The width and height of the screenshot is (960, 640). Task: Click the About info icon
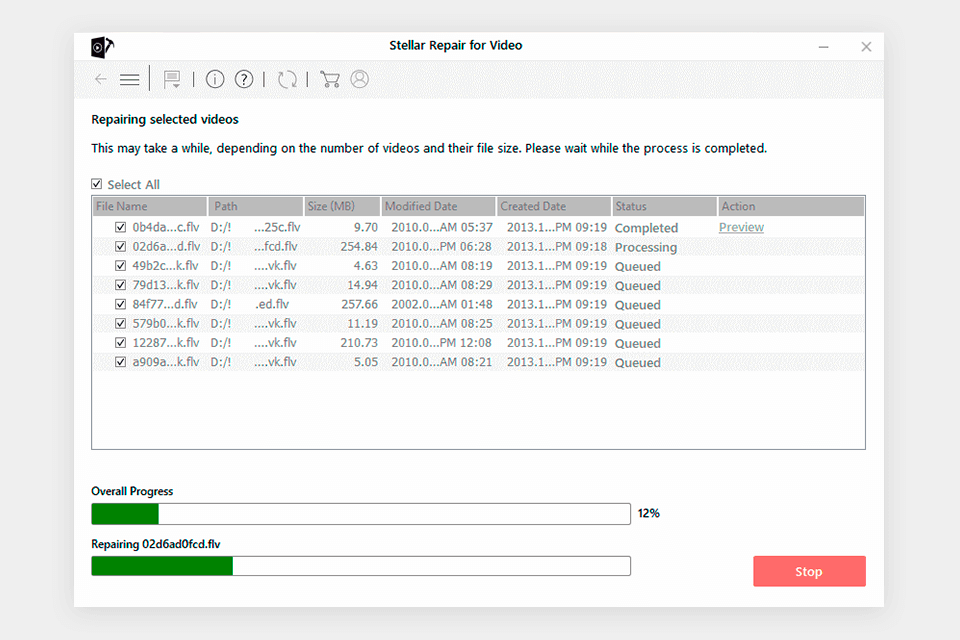[x=215, y=79]
